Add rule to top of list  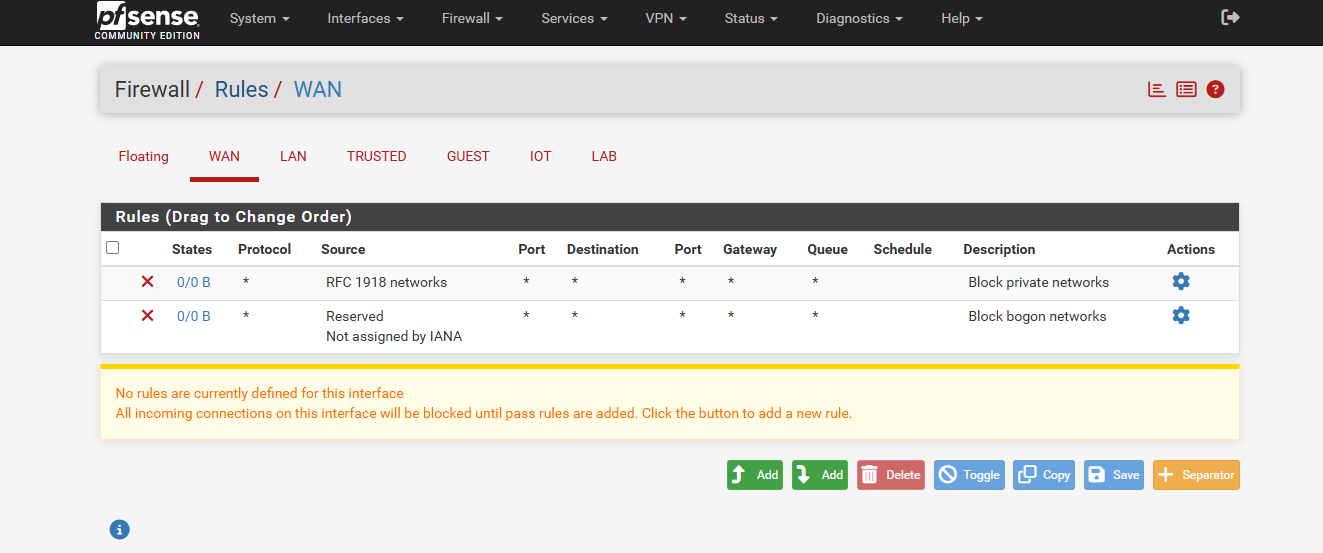(755, 475)
